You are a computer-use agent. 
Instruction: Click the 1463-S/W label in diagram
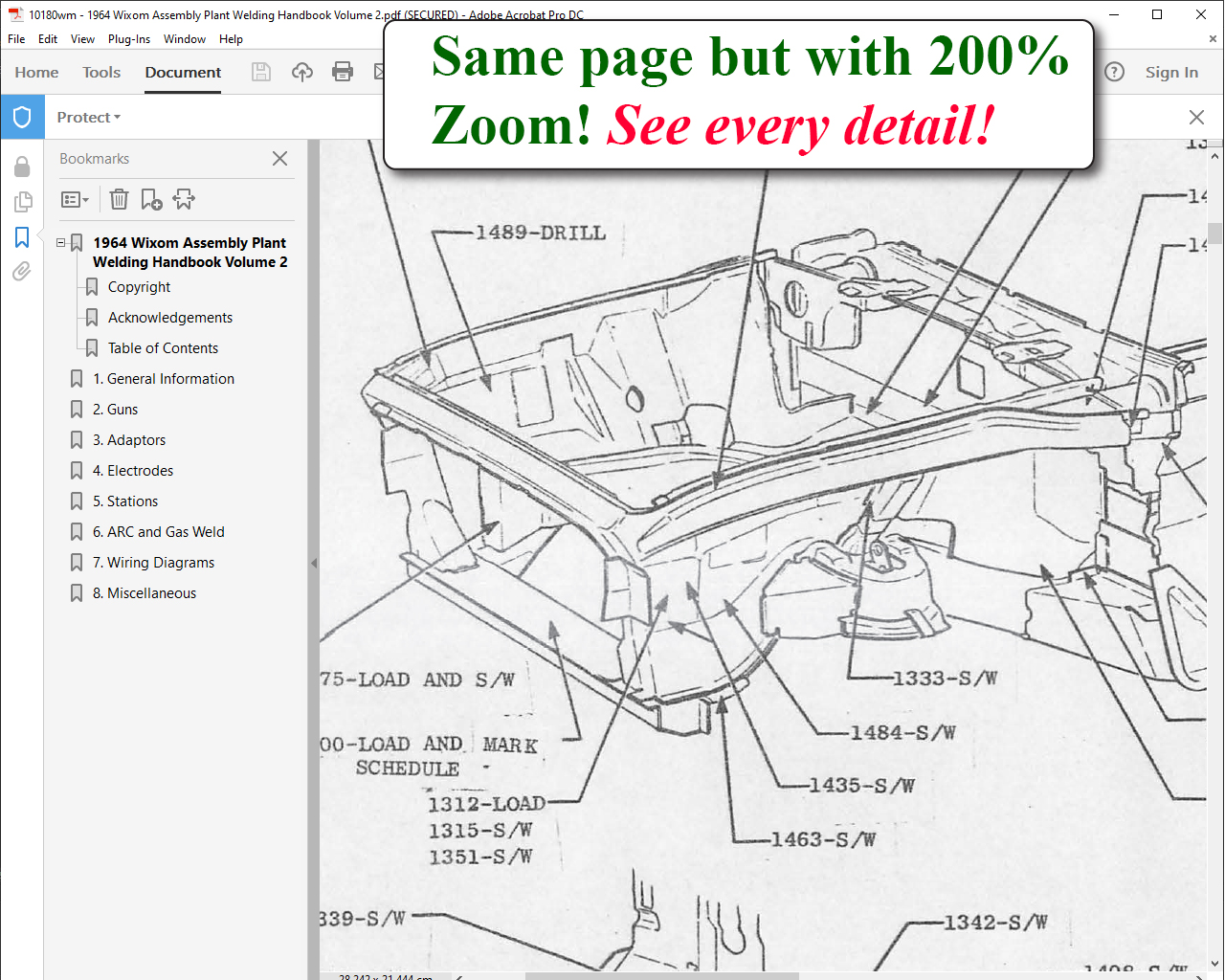pyautogui.click(x=823, y=839)
